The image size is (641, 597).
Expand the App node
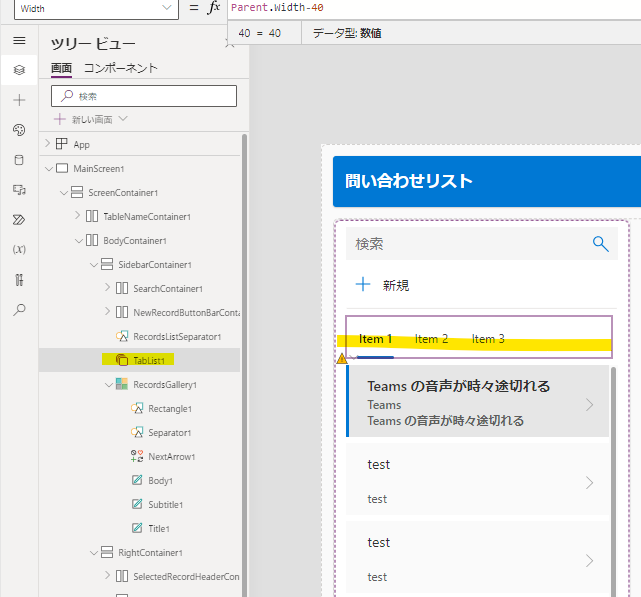47,143
